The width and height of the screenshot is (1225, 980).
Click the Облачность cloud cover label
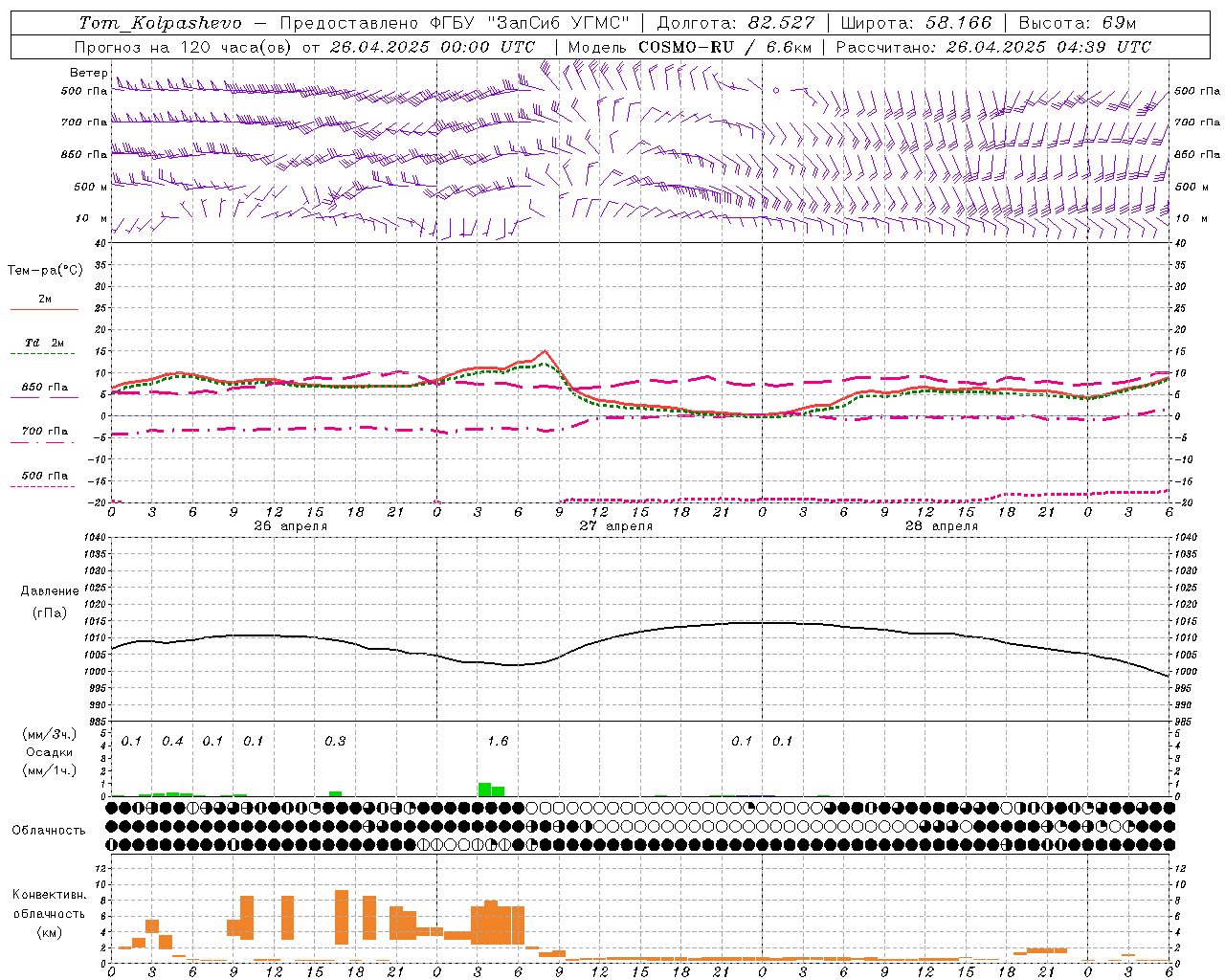[49, 831]
